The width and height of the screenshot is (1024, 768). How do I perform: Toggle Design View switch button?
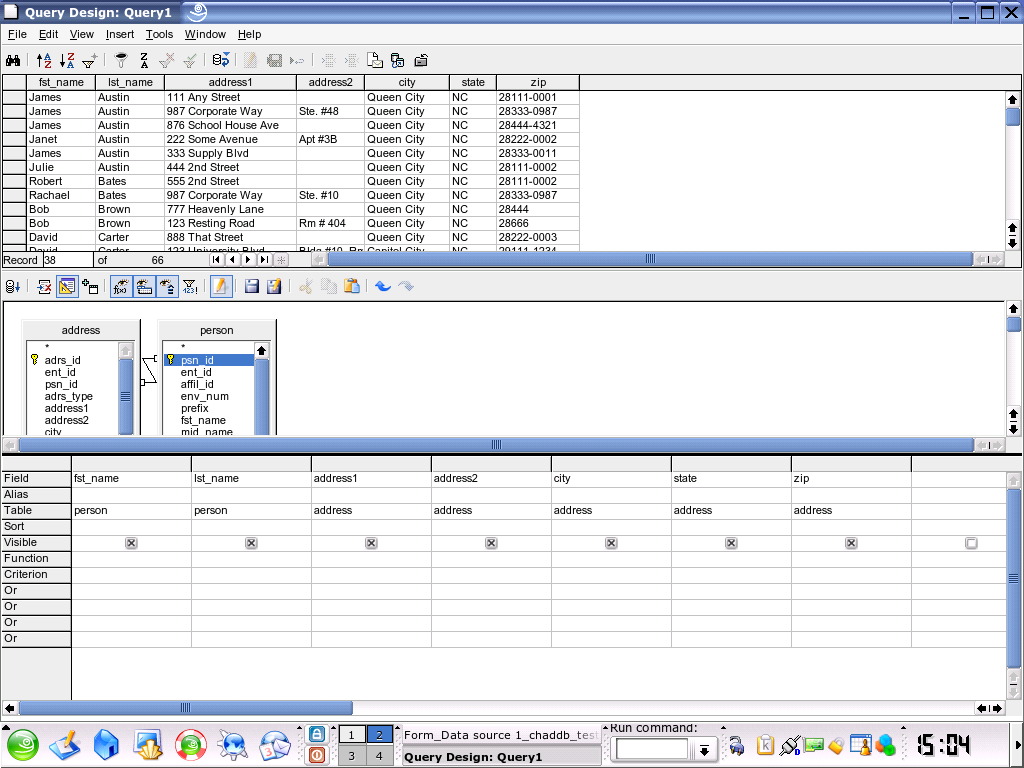[x=67, y=287]
